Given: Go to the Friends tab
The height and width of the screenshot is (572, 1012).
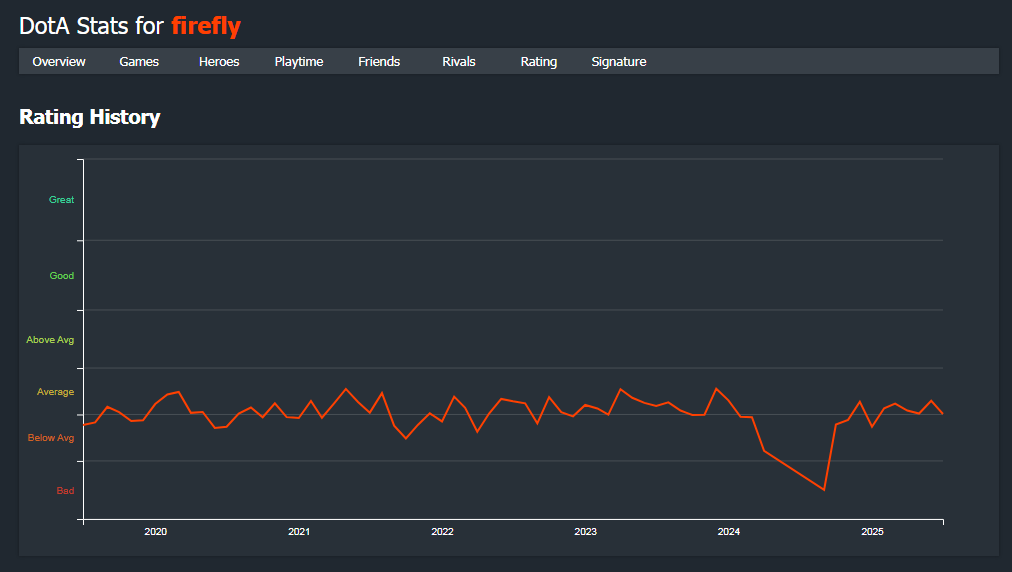Looking at the screenshot, I should click(379, 61).
